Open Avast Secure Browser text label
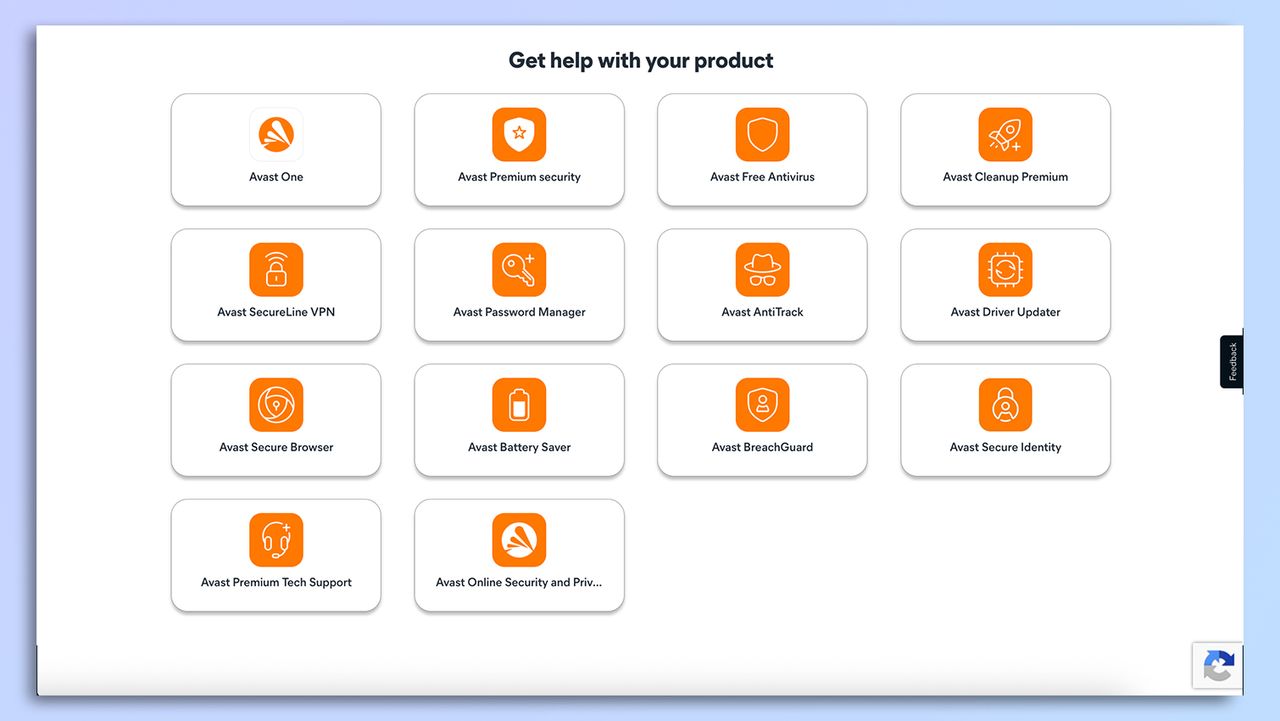 (276, 447)
